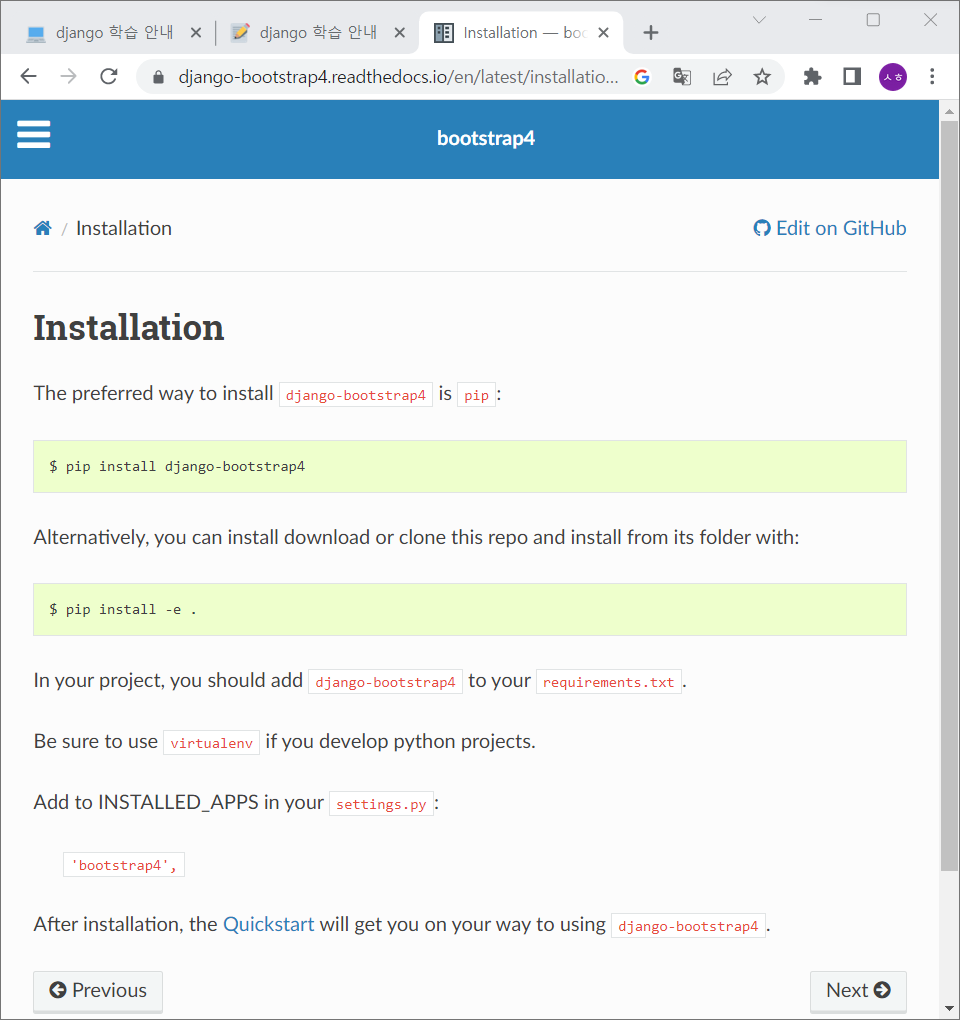Toggle the browser side panel
This screenshot has width=960, height=1020.
point(852,77)
